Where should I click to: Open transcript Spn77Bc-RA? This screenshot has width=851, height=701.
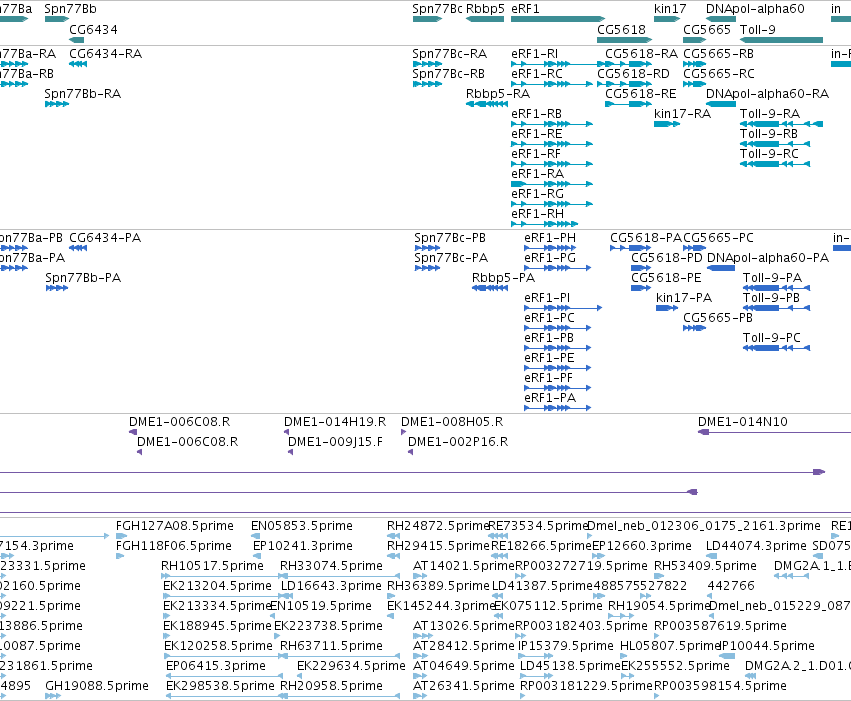point(449,54)
